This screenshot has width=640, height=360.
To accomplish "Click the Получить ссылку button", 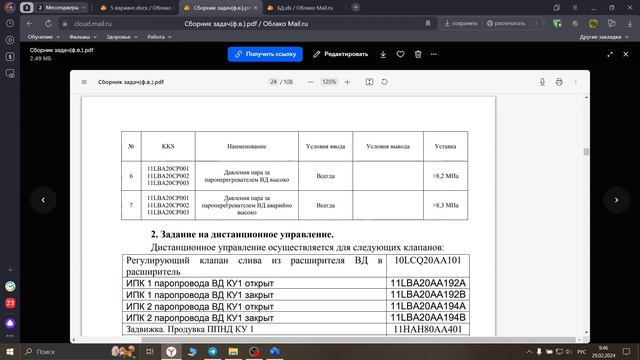I will click(x=265, y=54).
